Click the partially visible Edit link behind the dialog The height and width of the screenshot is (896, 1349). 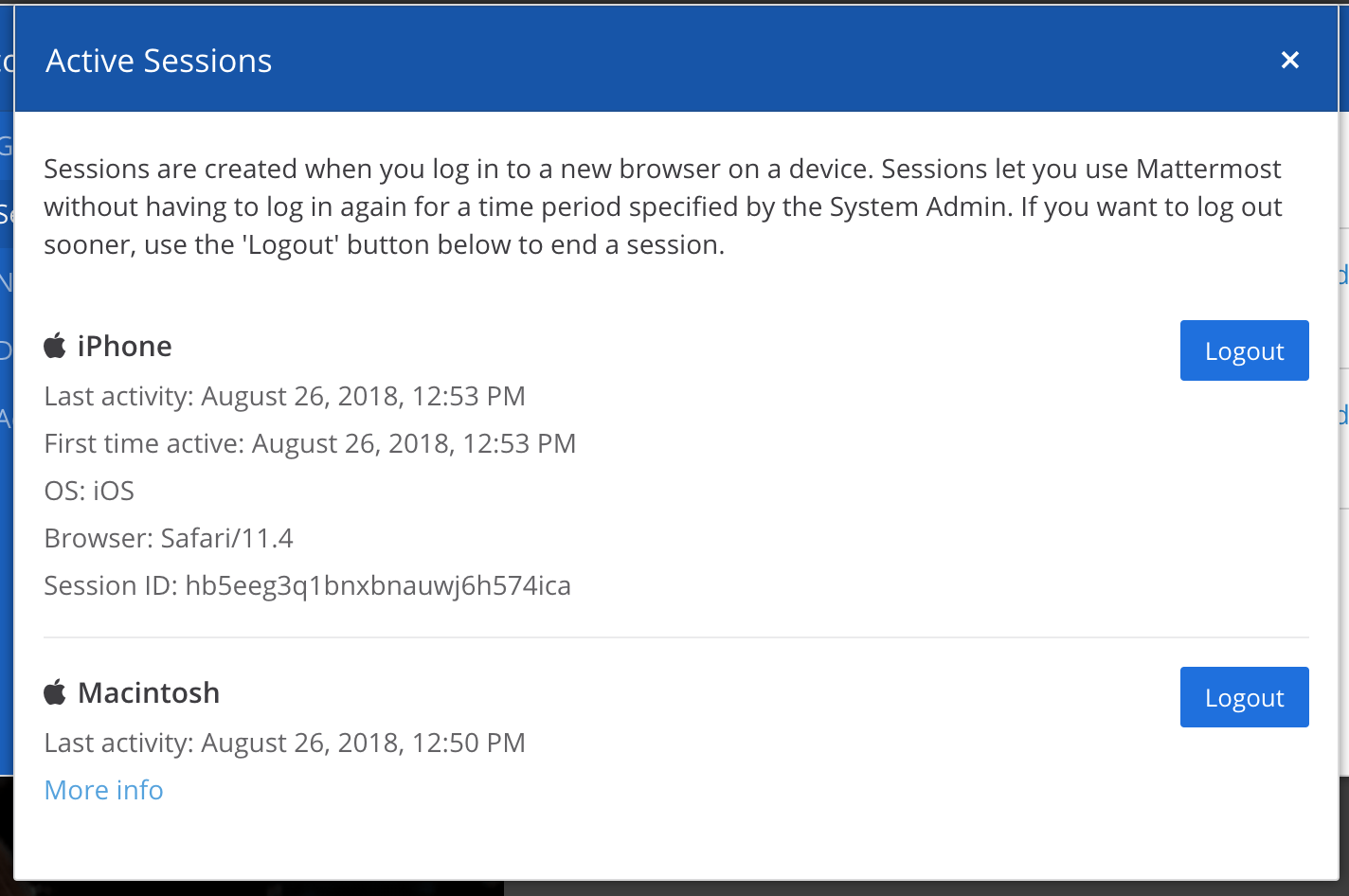pyautogui.click(x=1344, y=275)
